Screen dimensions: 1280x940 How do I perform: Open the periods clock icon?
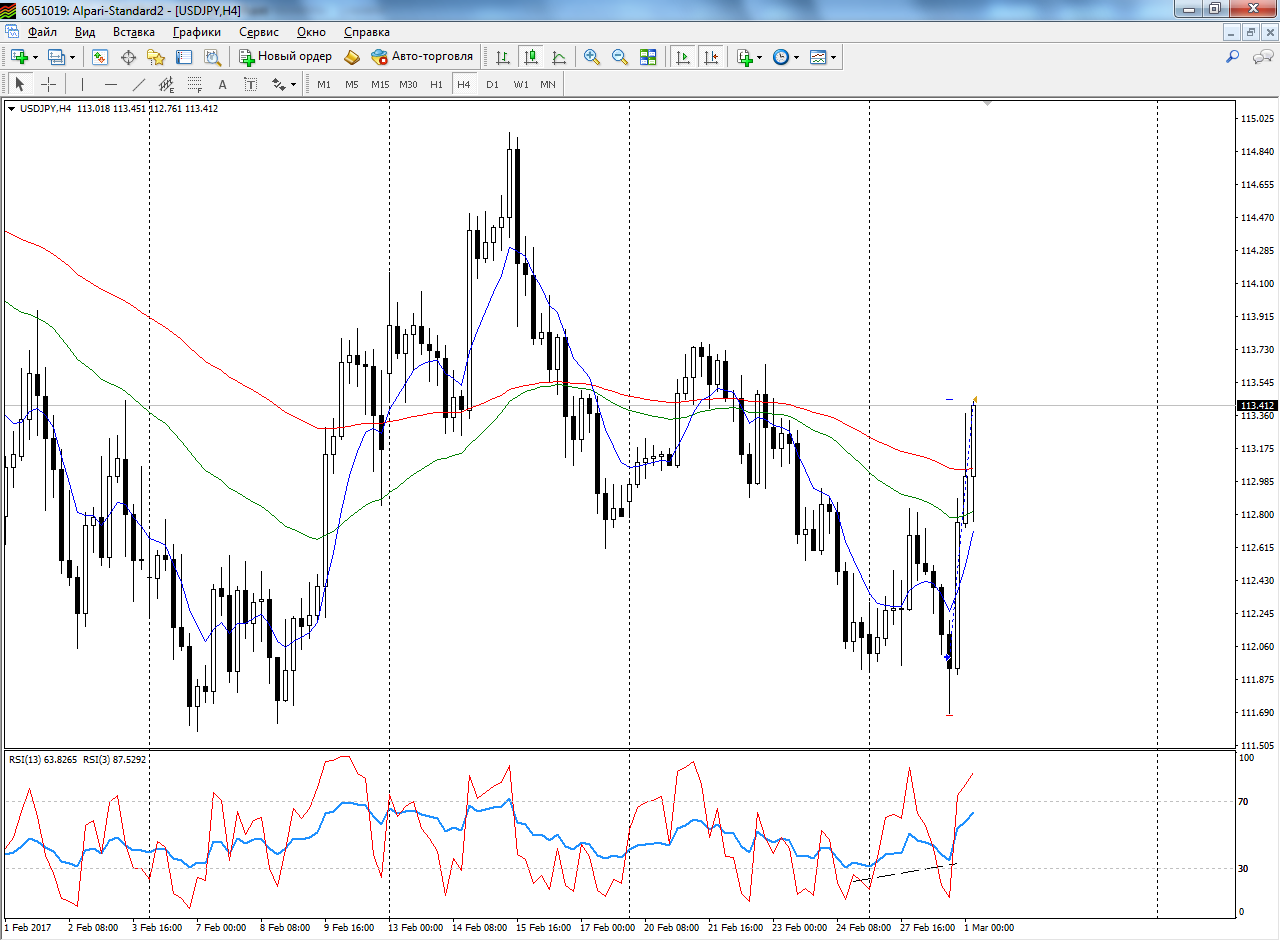pyautogui.click(x=781, y=57)
